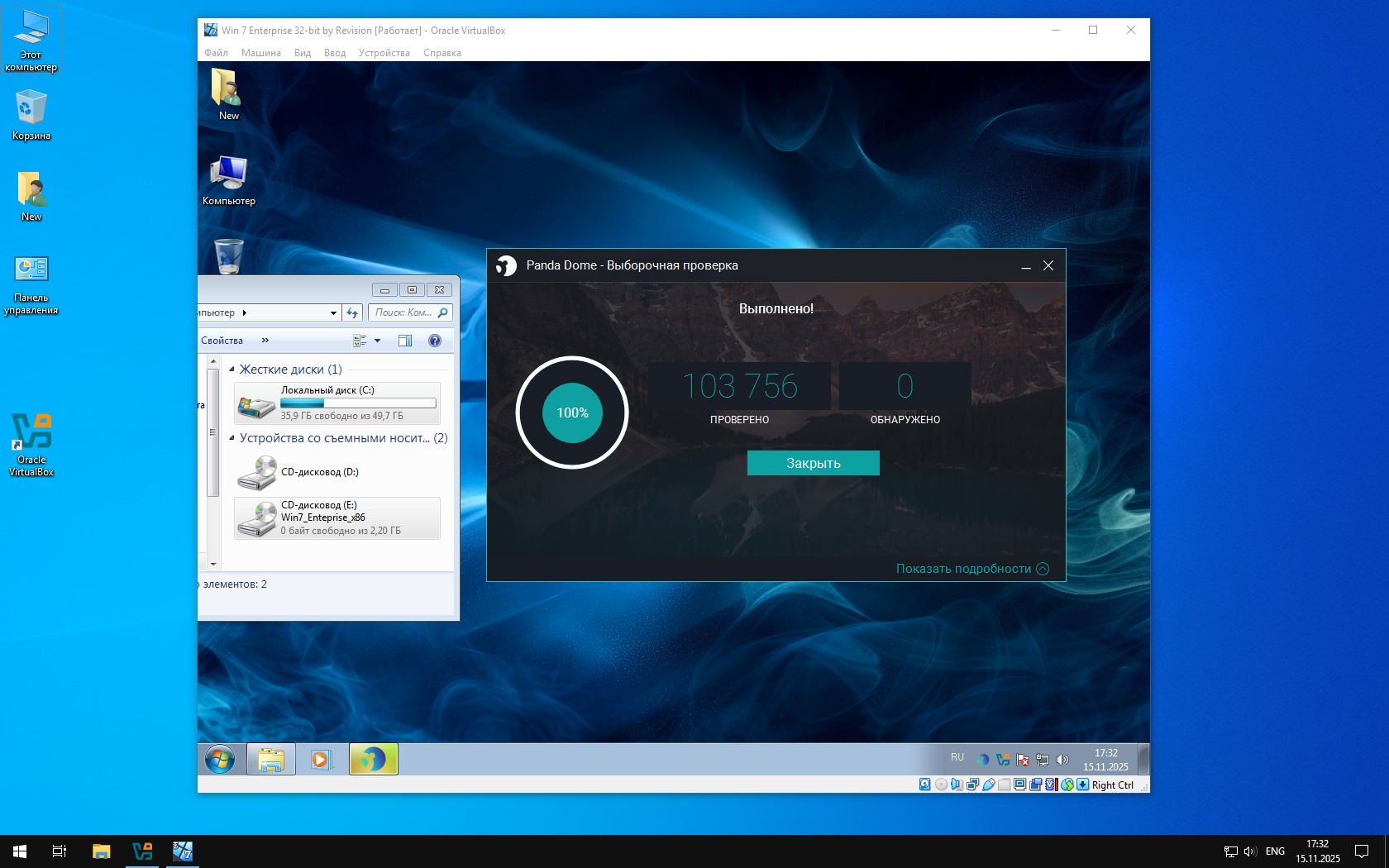Click the Panda Dome icon in the guest taskbar
The image size is (1389, 868).
[374, 759]
